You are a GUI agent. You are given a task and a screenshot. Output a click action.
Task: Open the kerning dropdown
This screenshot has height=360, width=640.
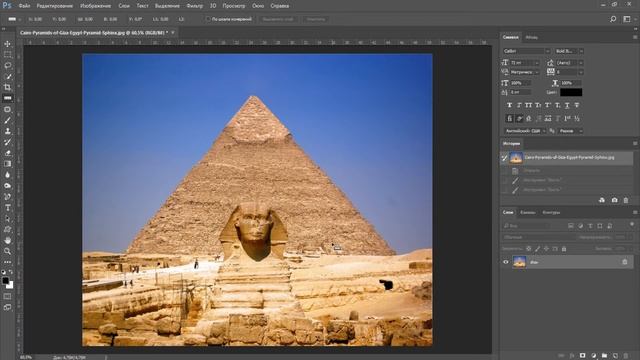point(524,72)
